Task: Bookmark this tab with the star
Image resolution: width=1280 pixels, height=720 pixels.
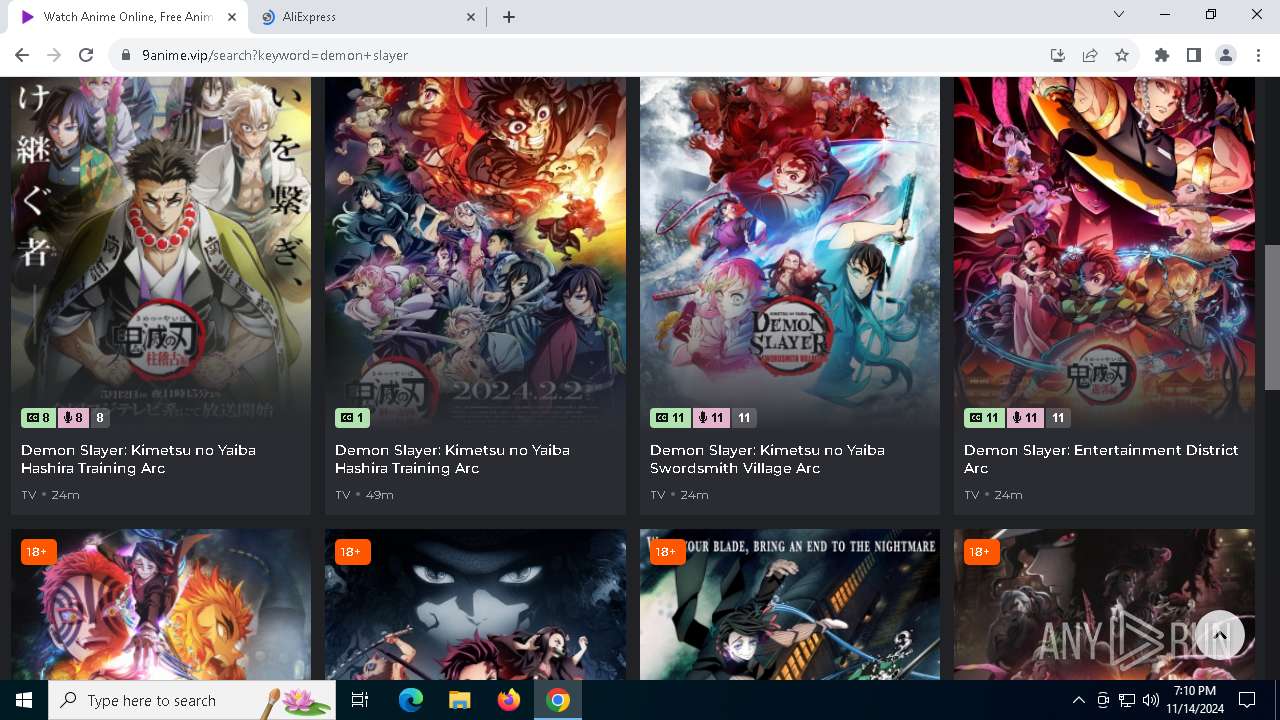Action: coord(1122,55)
